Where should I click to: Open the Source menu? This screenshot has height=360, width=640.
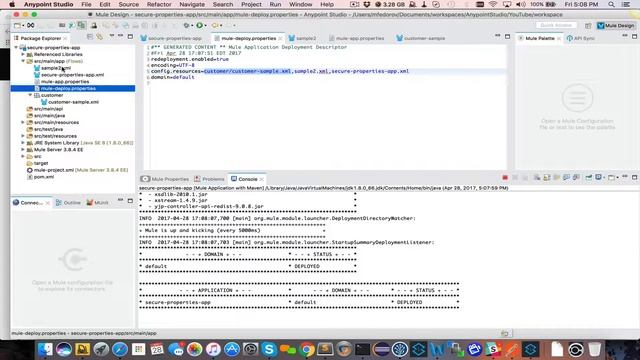[129, 4]
